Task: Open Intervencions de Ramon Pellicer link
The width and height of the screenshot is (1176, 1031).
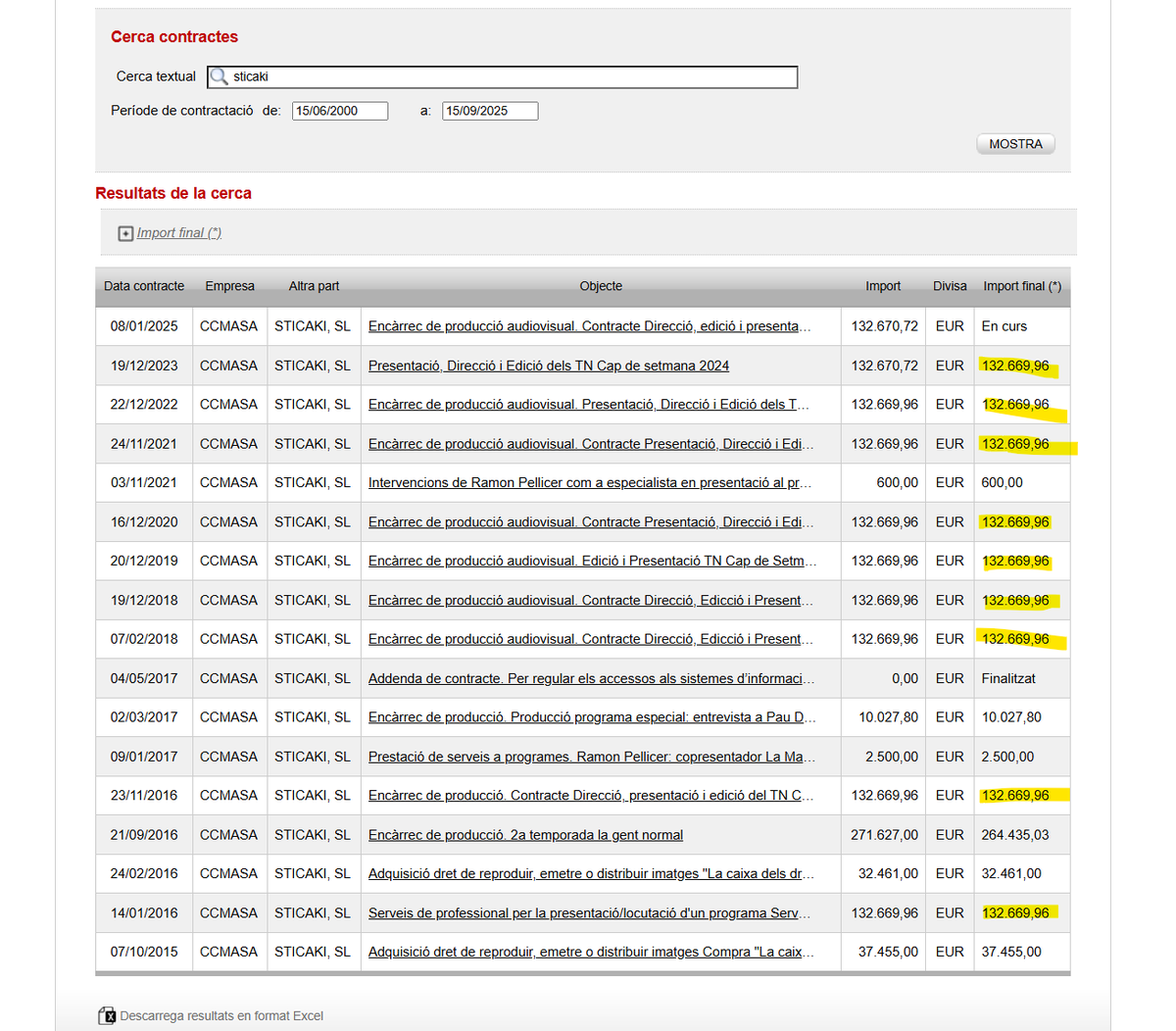Action: point(590,482)
